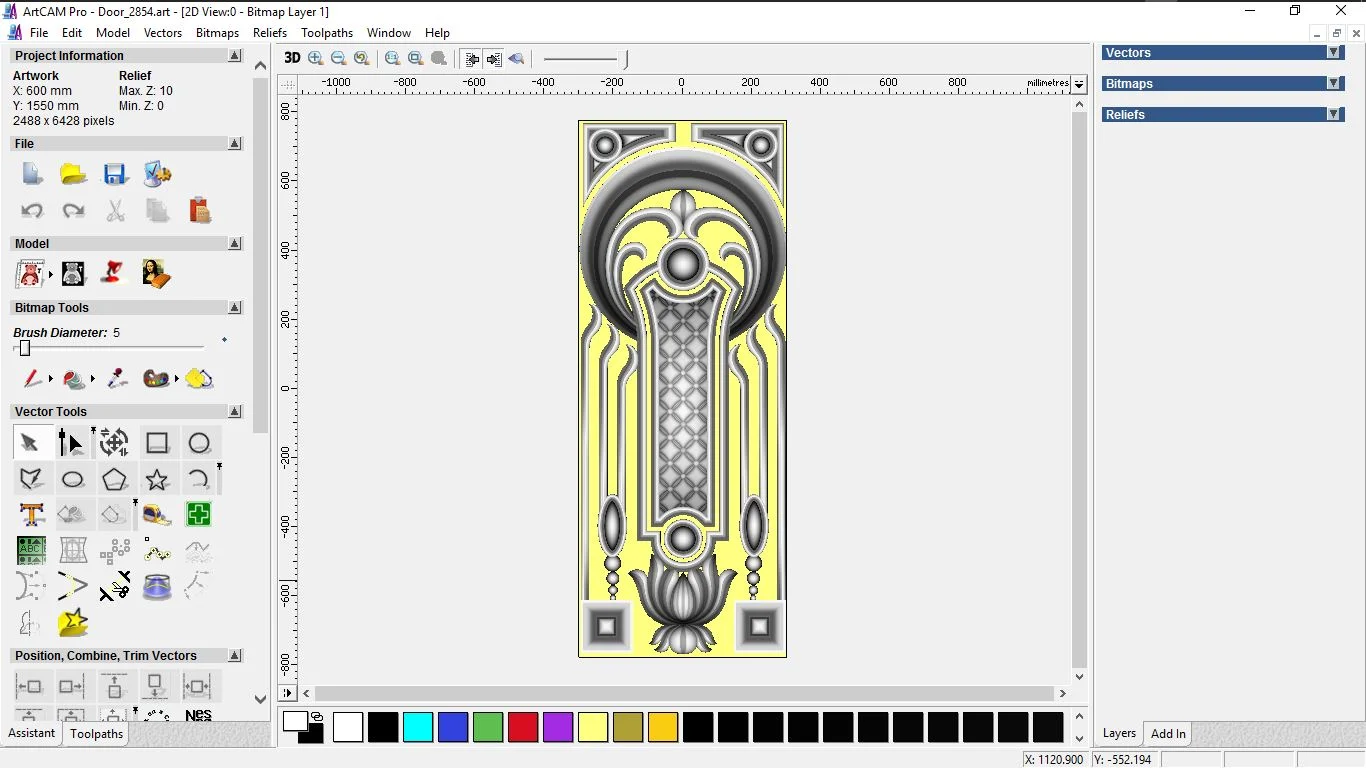
Task: Expand the Vectors panel on the right
Action: pos(1333,53)
